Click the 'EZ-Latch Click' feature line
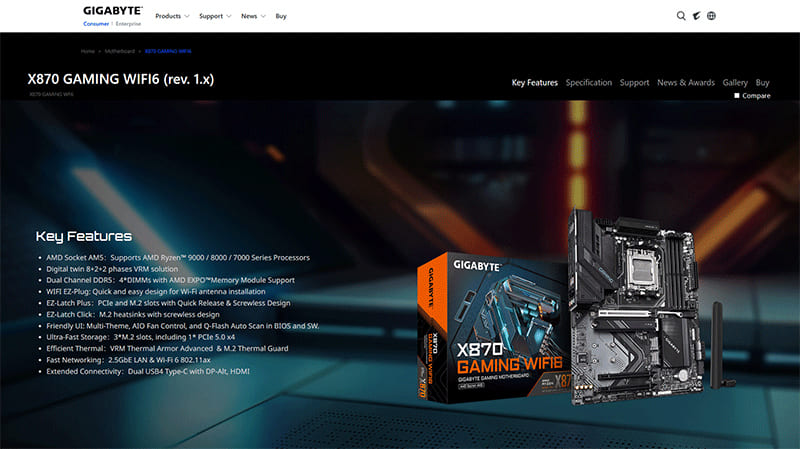The image size is (800, 449). click(133, 314)
